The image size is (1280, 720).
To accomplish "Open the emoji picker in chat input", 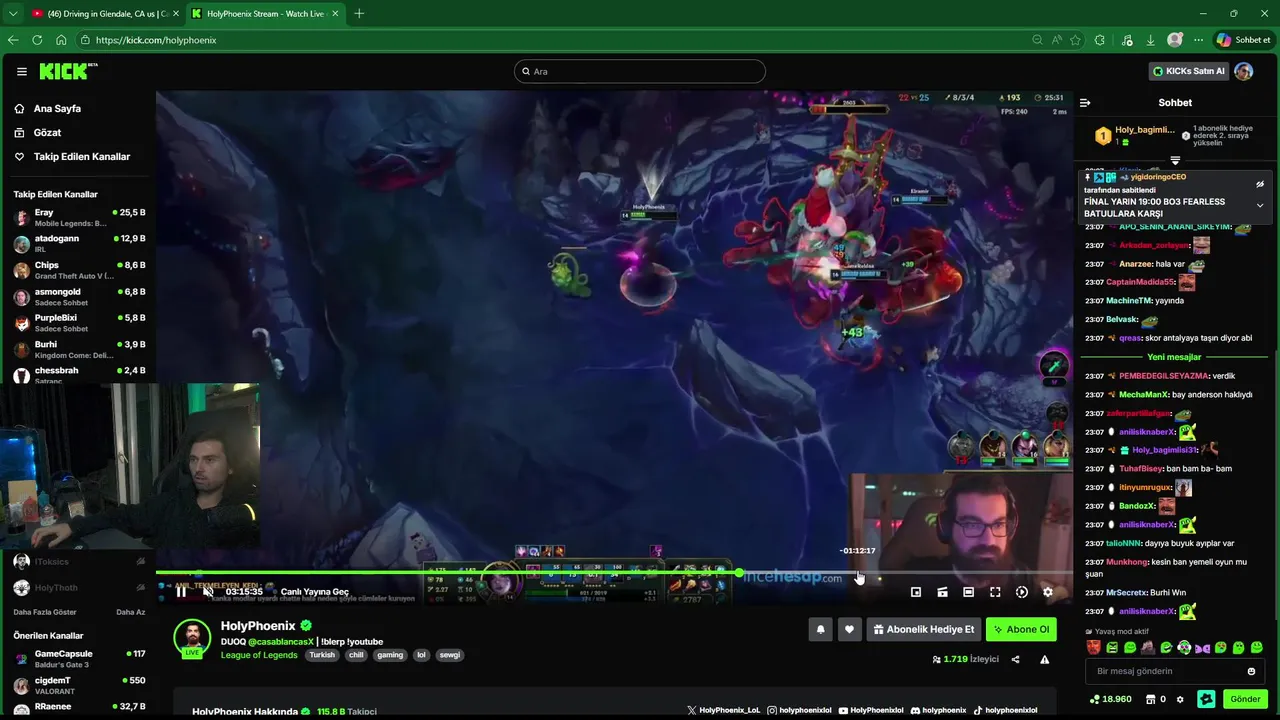I will pyautogui.click(x=1251, y=671).
